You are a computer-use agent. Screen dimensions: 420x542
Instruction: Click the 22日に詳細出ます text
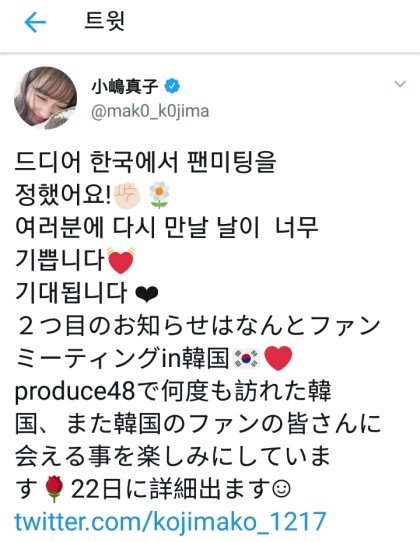point(171,489)
